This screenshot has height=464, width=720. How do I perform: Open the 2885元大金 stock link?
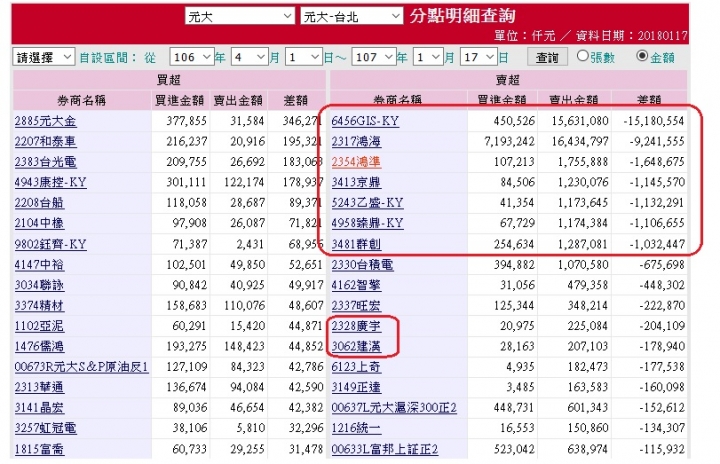(x=45, y=121)
